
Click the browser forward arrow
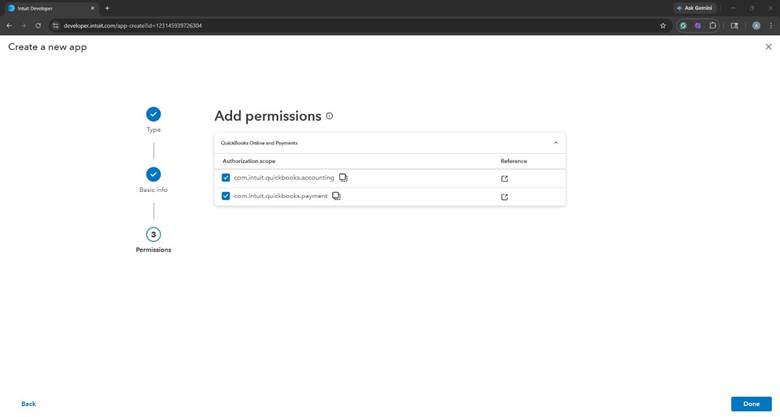click(23, 25)
